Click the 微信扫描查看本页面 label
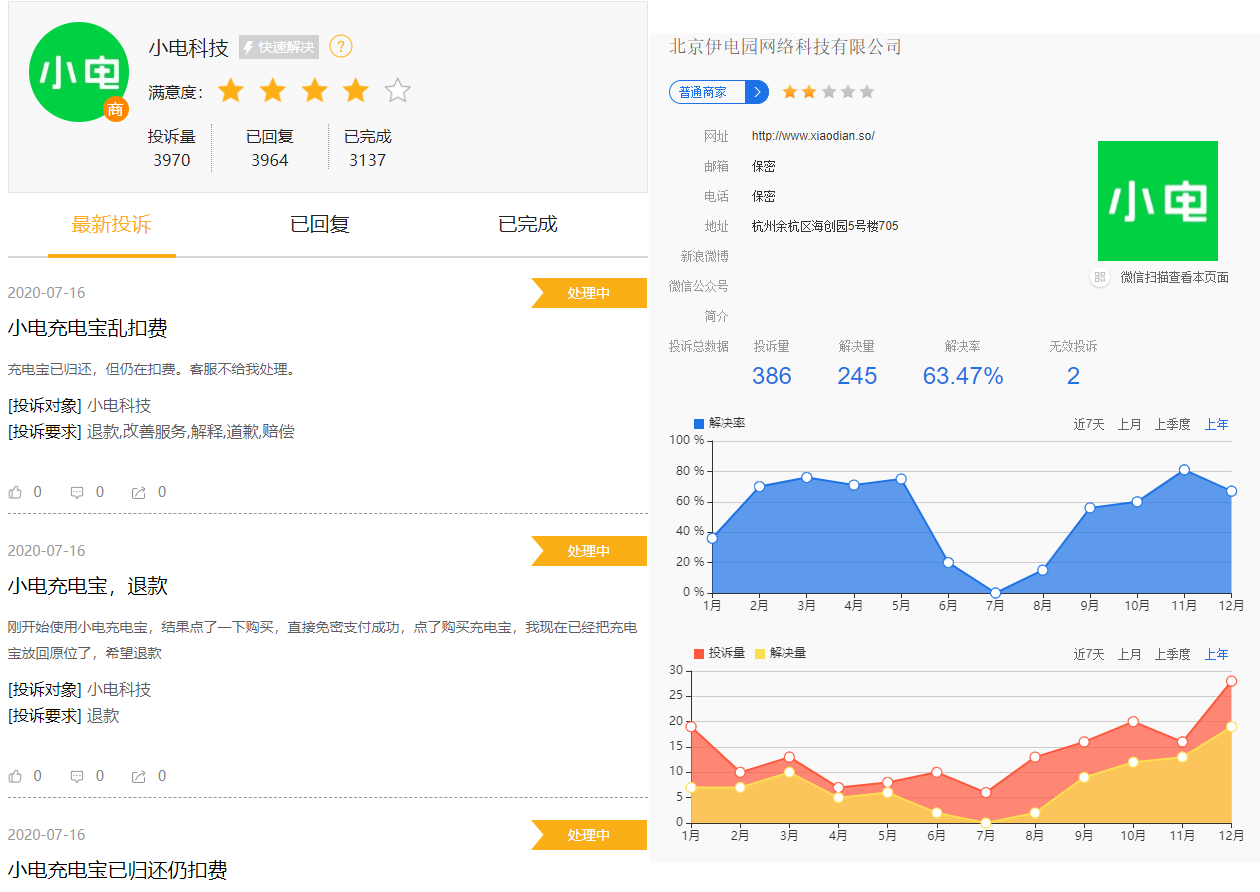Screen dimensions: 1260x892 coord(1175,277)
